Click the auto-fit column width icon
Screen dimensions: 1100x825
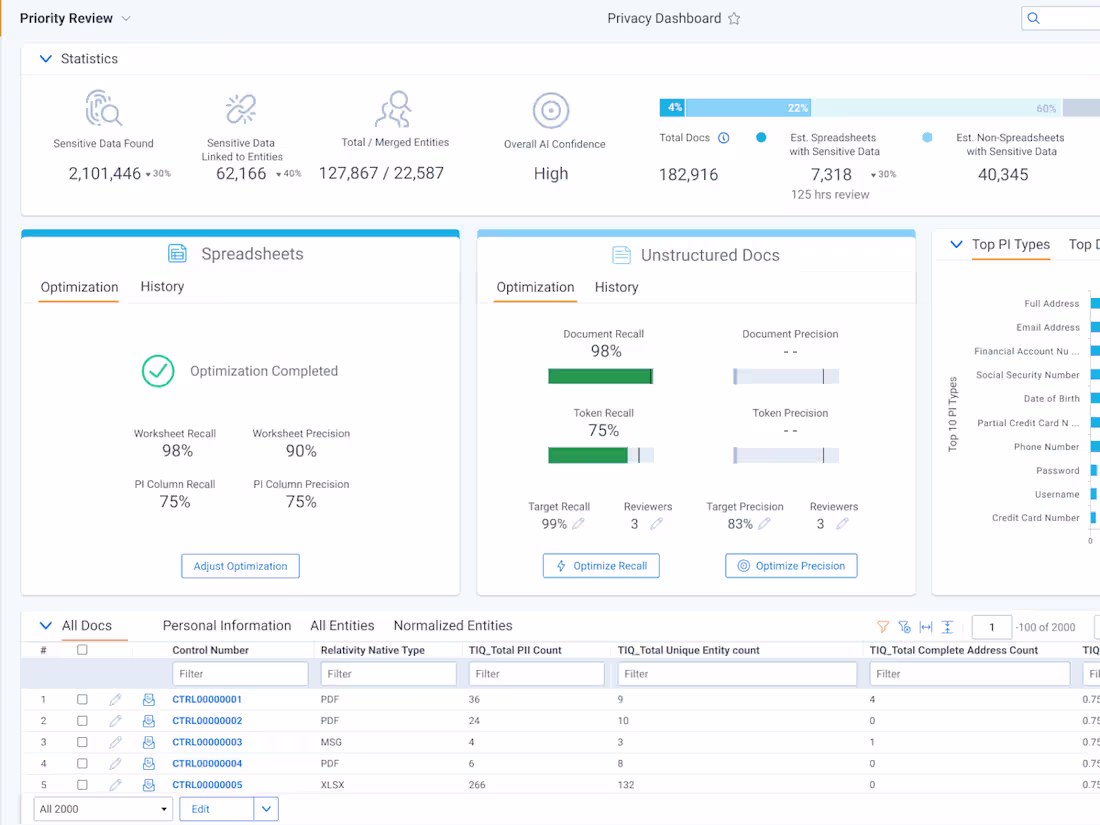click(x=926, y=626)
